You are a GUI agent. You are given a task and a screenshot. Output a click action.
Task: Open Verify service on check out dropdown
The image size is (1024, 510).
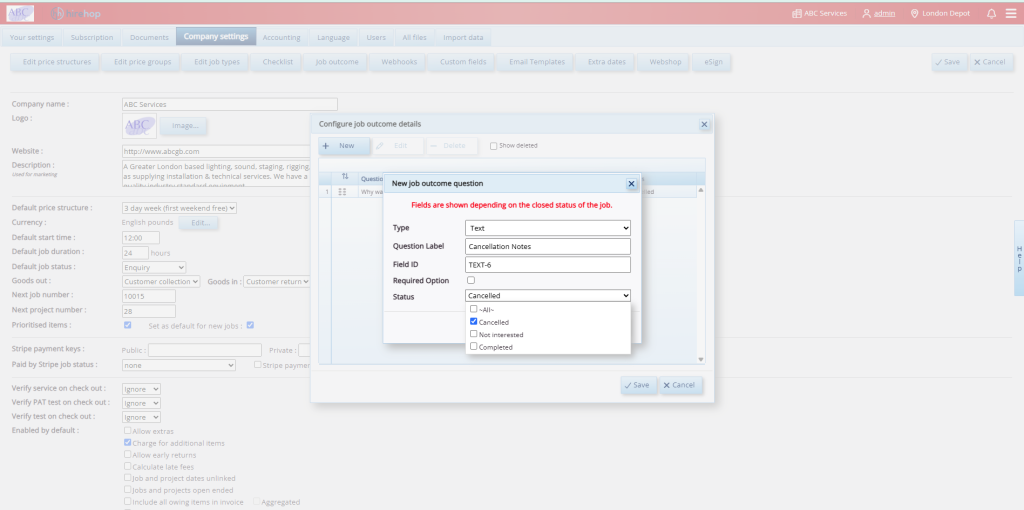[x=141, y=389]
